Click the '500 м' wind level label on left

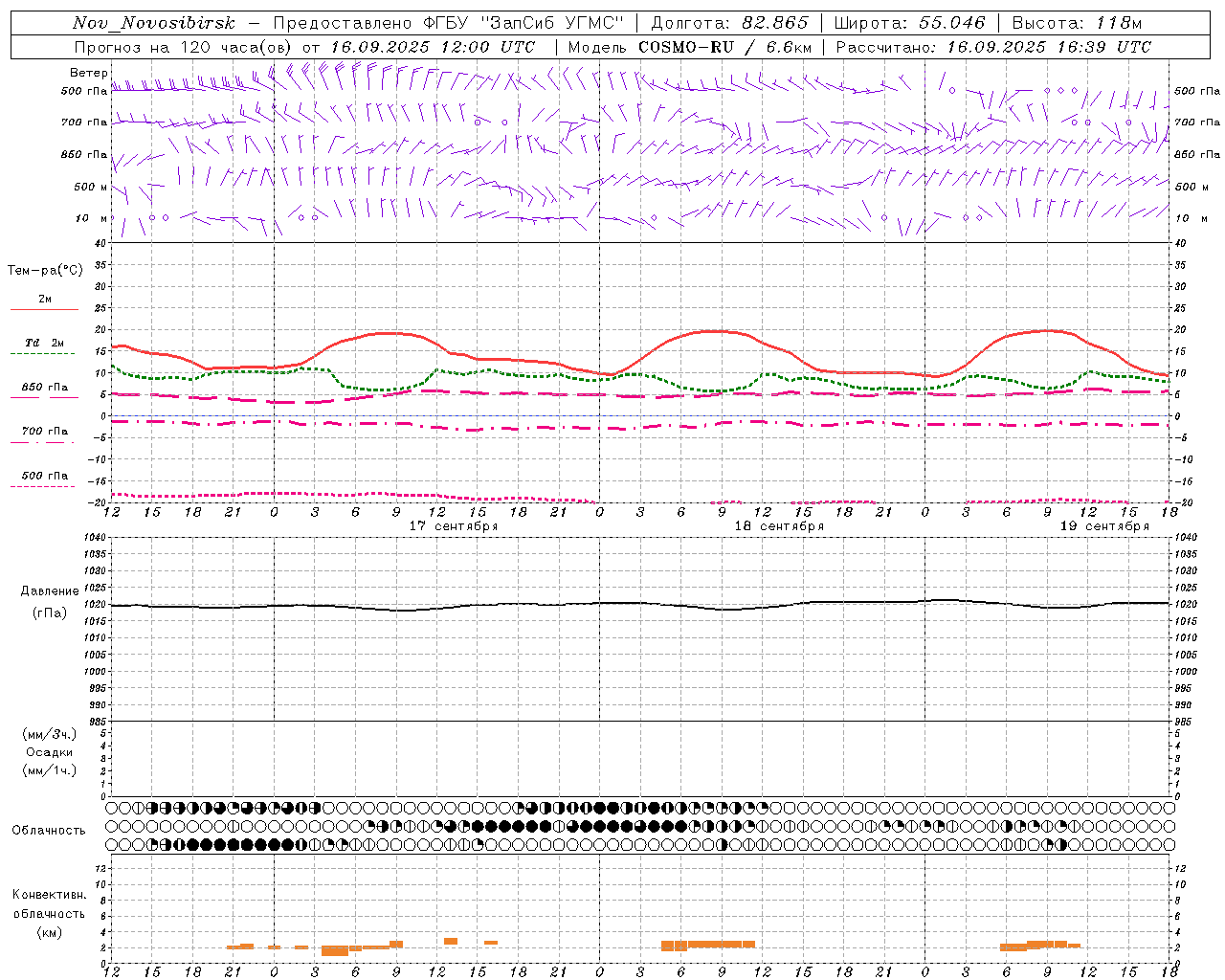(x=91, y=187)
